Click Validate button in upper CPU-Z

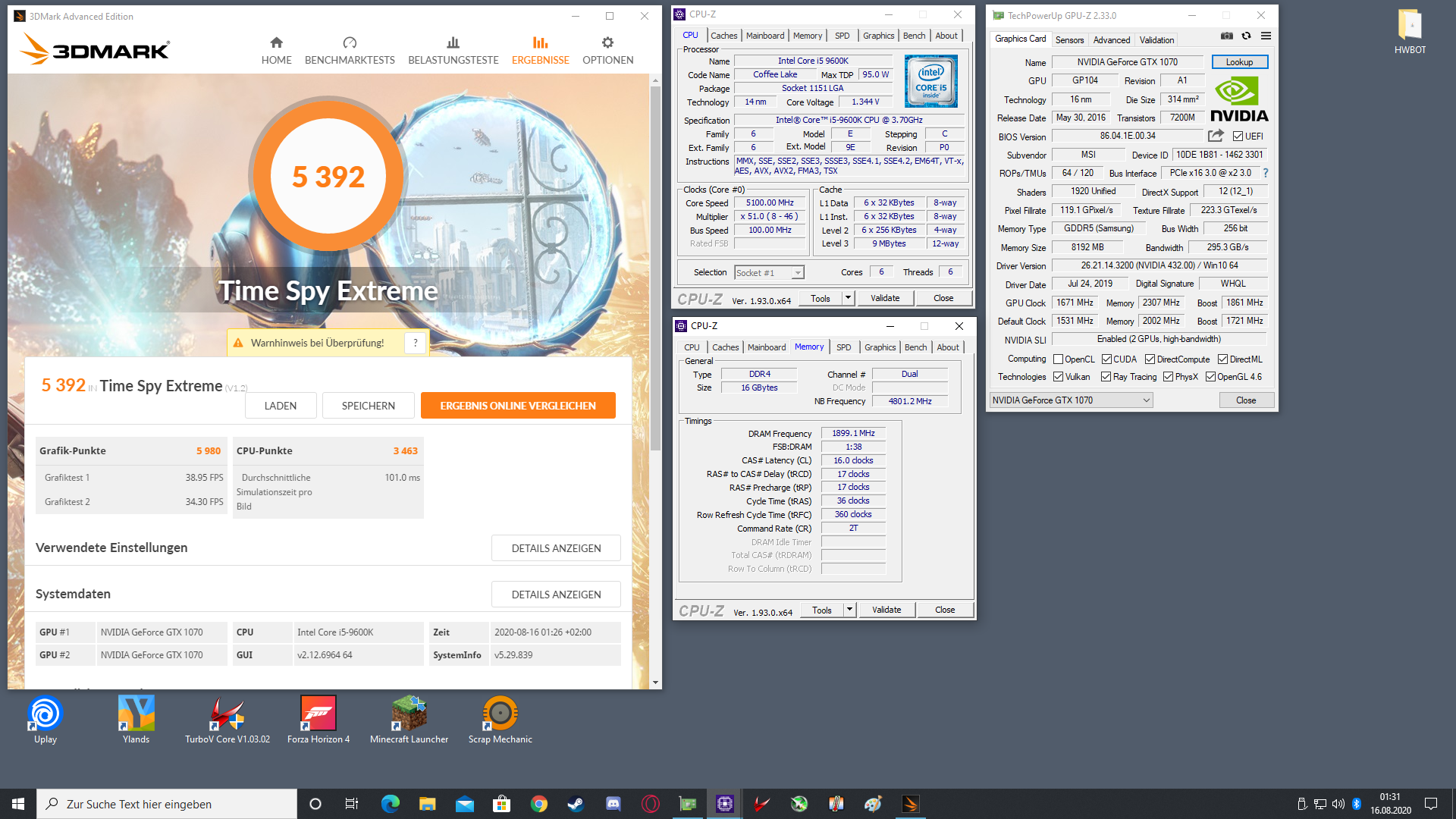tap(885, 298)
